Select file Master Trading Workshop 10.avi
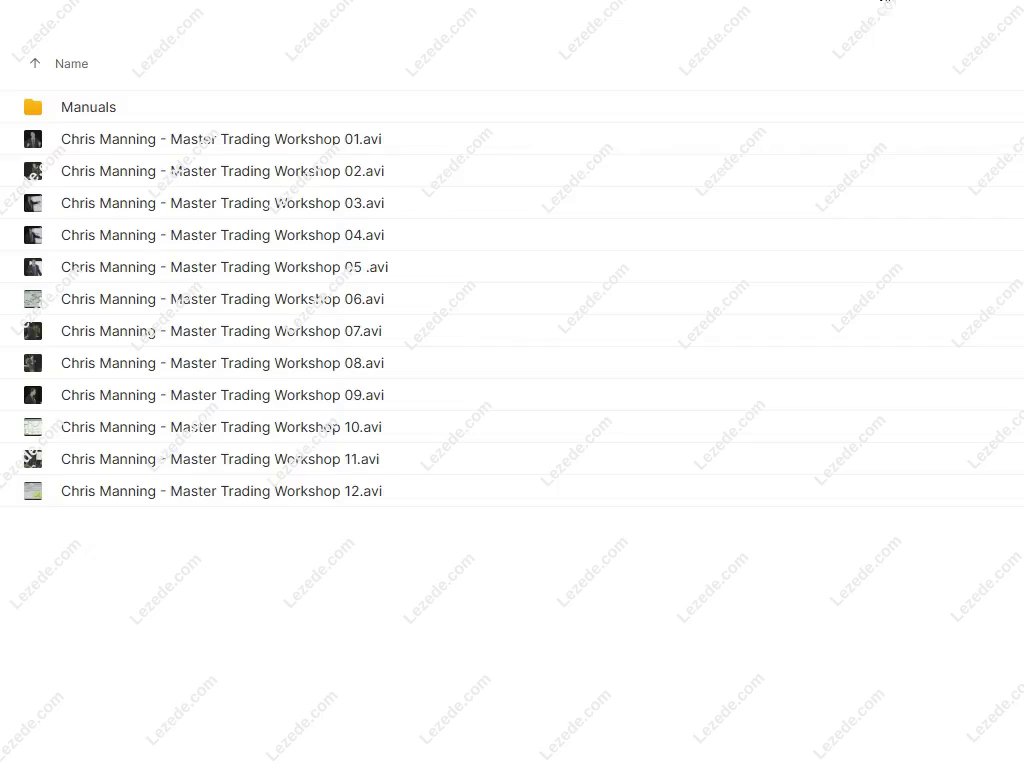Screen dimensions: 1024x768 (221, 427)
